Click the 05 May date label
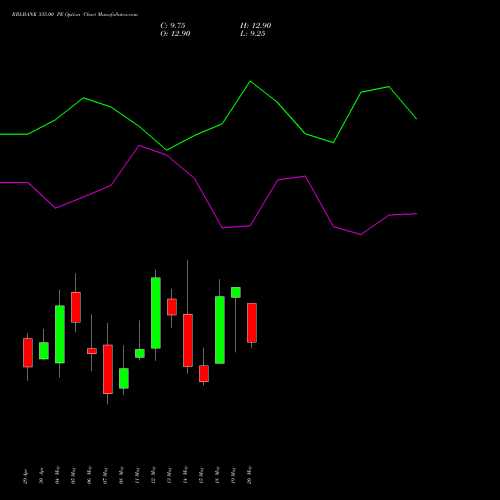Image resolution: width=500 pixels, height=500 pixels. [74, 475]
